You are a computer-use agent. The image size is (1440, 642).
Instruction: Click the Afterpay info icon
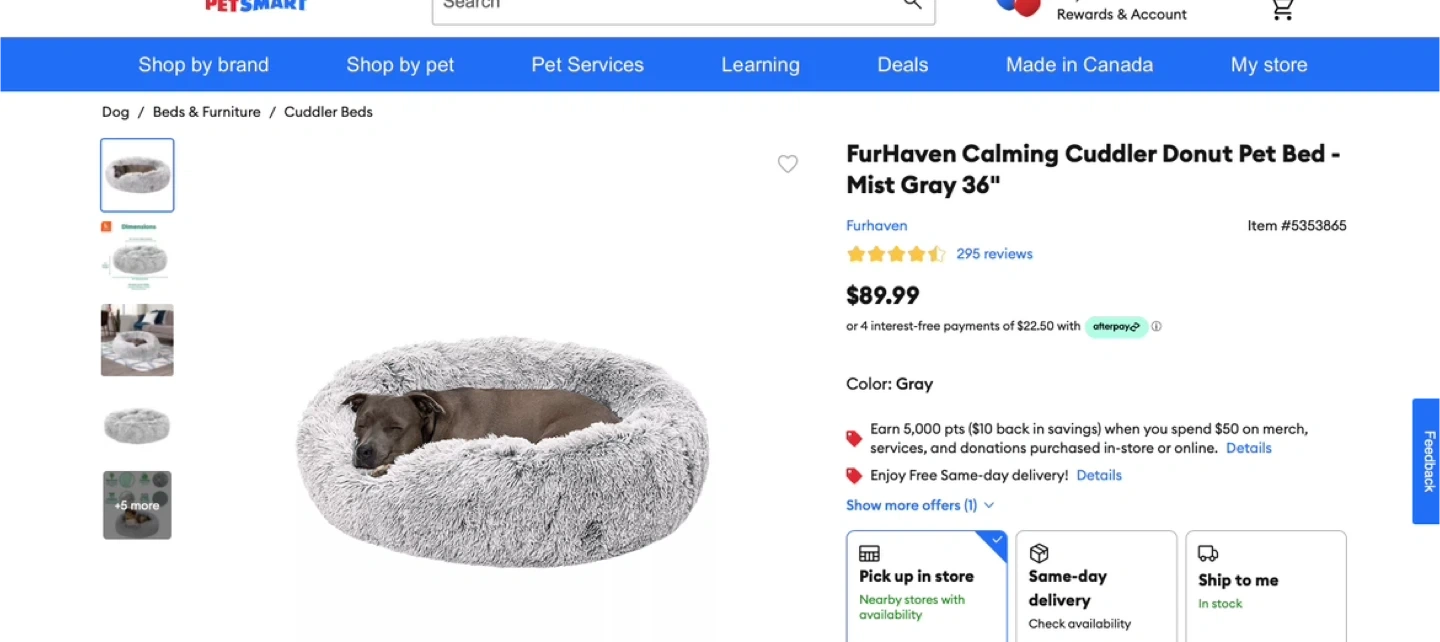coord(1156,326)
